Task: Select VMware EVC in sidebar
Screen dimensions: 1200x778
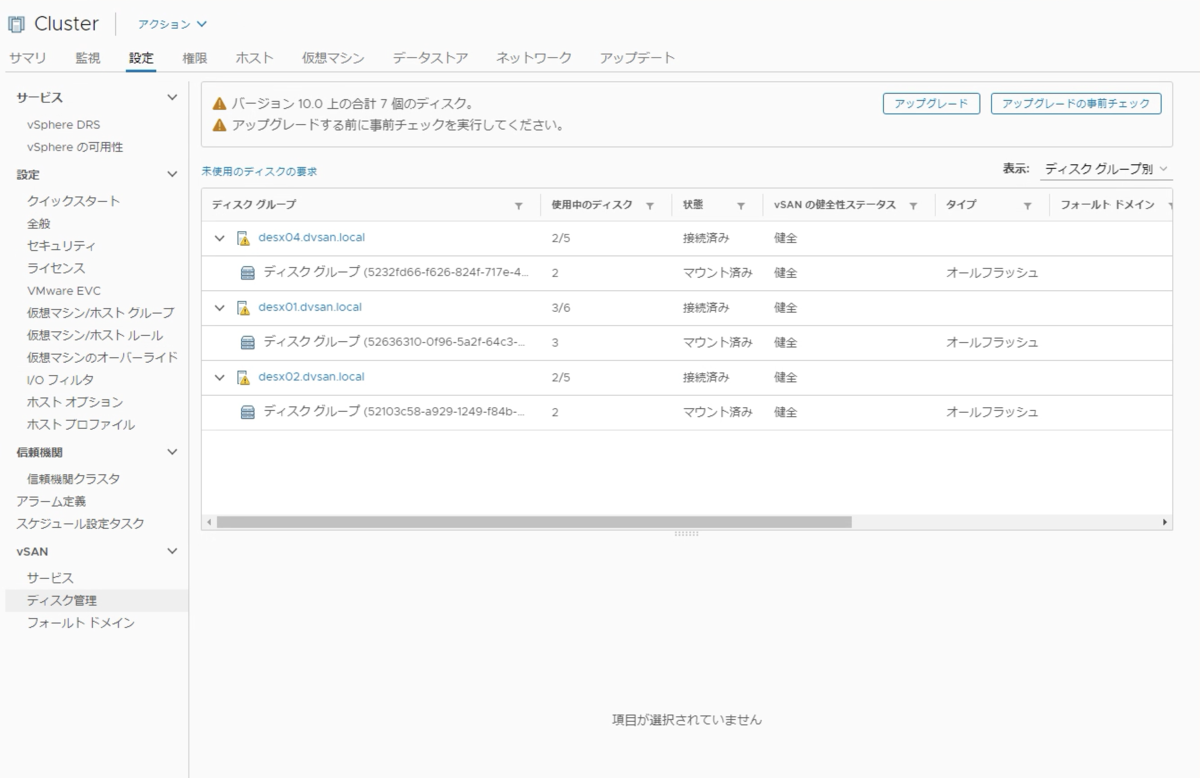Action: click(64, 290)
